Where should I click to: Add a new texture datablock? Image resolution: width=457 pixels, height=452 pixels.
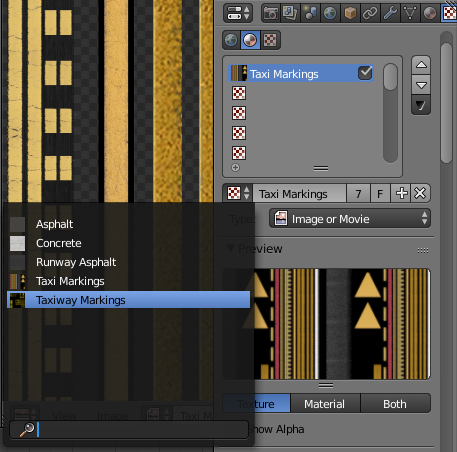[x=401, y=193]
